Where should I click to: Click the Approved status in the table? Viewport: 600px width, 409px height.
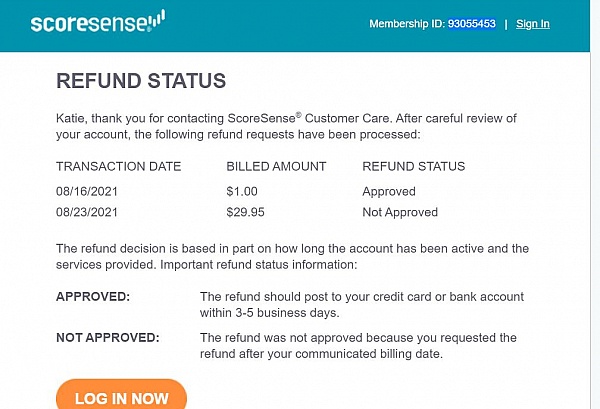[x=389, y=191]
